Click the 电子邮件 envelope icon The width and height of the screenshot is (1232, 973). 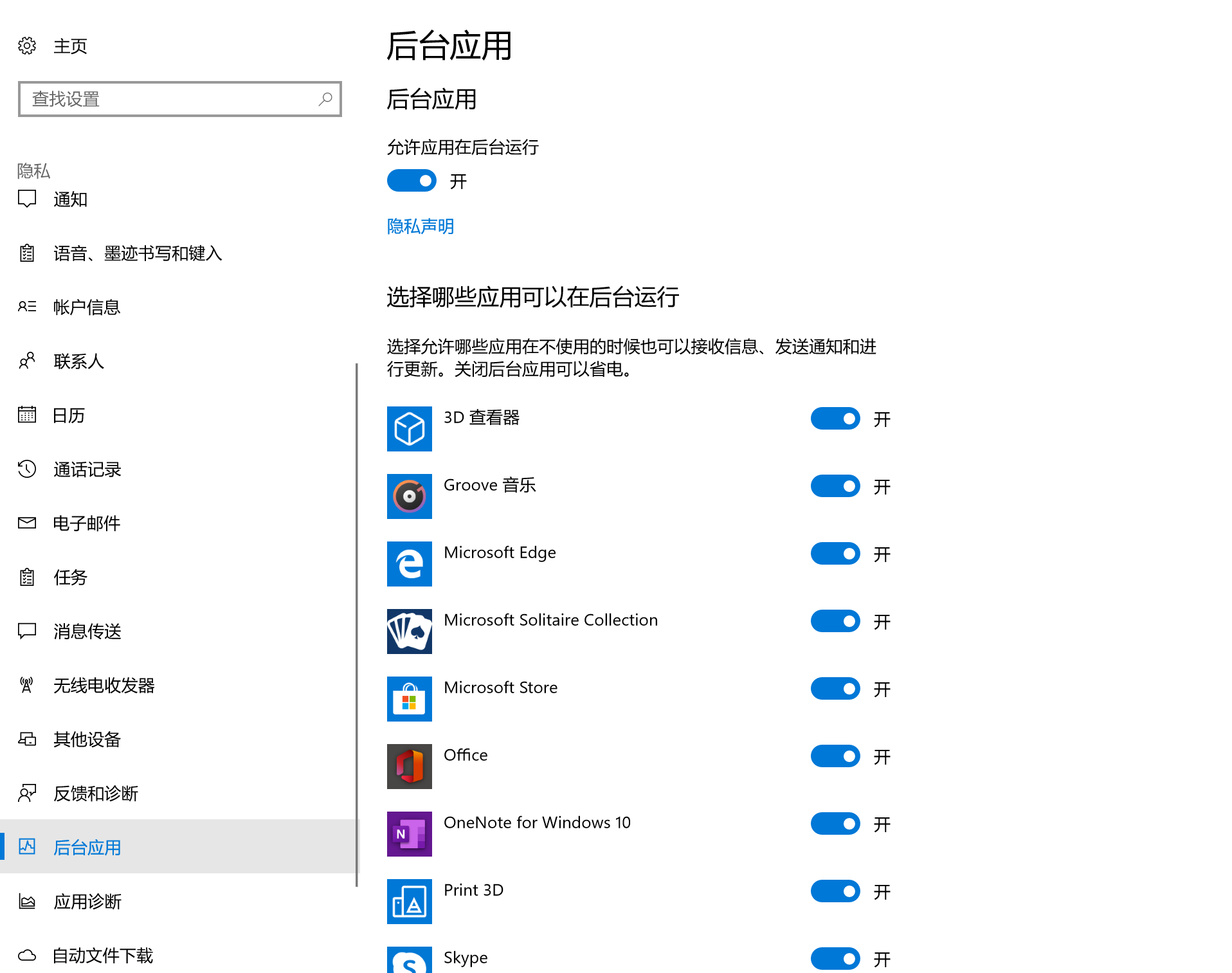click(27, 523)
